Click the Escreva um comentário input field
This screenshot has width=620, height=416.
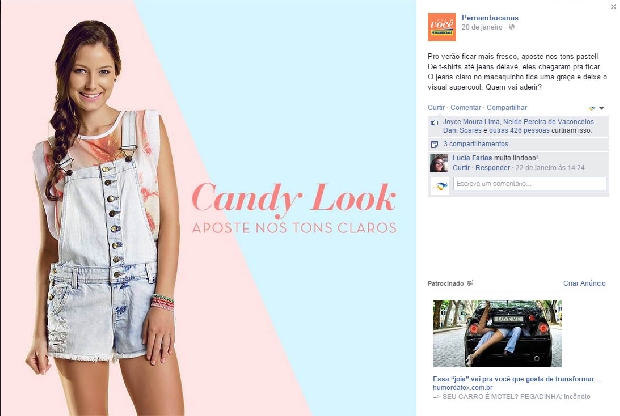pyautogui.click(x=529, y=184)
